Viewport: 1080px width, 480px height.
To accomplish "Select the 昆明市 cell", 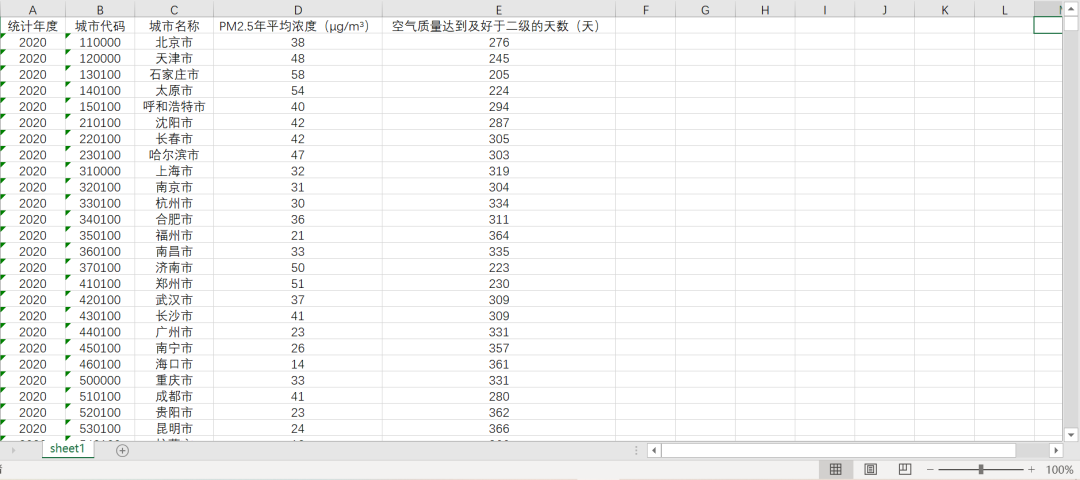I will point(174,428).
